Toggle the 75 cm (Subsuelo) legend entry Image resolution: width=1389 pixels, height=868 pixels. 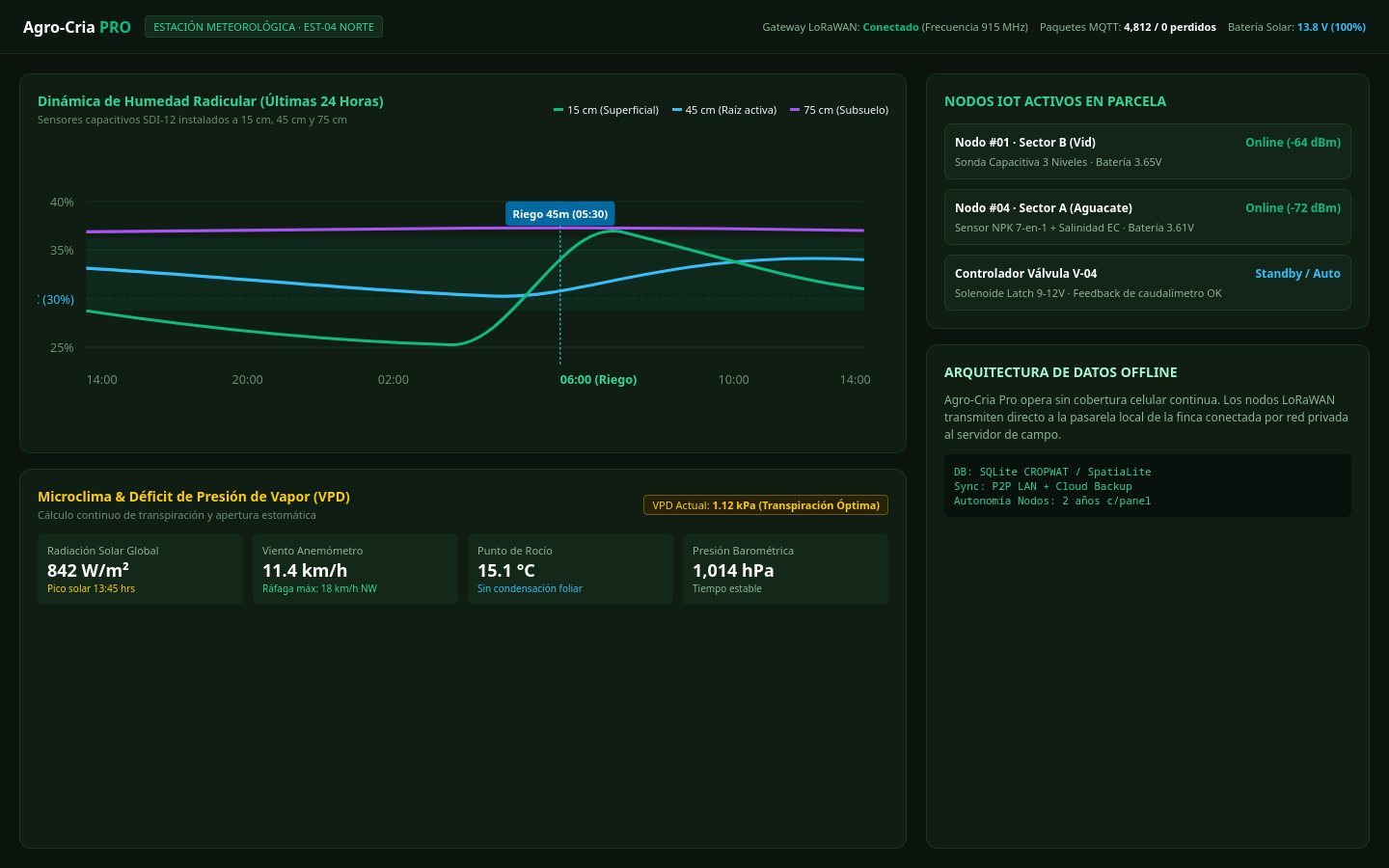[x=839, y=110]
